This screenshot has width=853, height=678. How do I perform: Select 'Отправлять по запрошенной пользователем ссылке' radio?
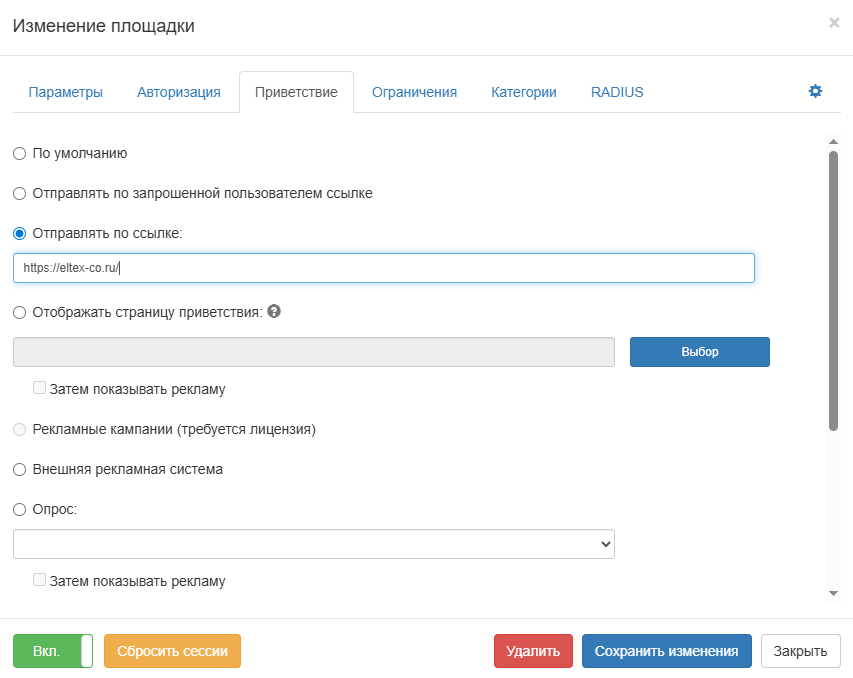tap(20, 193)
